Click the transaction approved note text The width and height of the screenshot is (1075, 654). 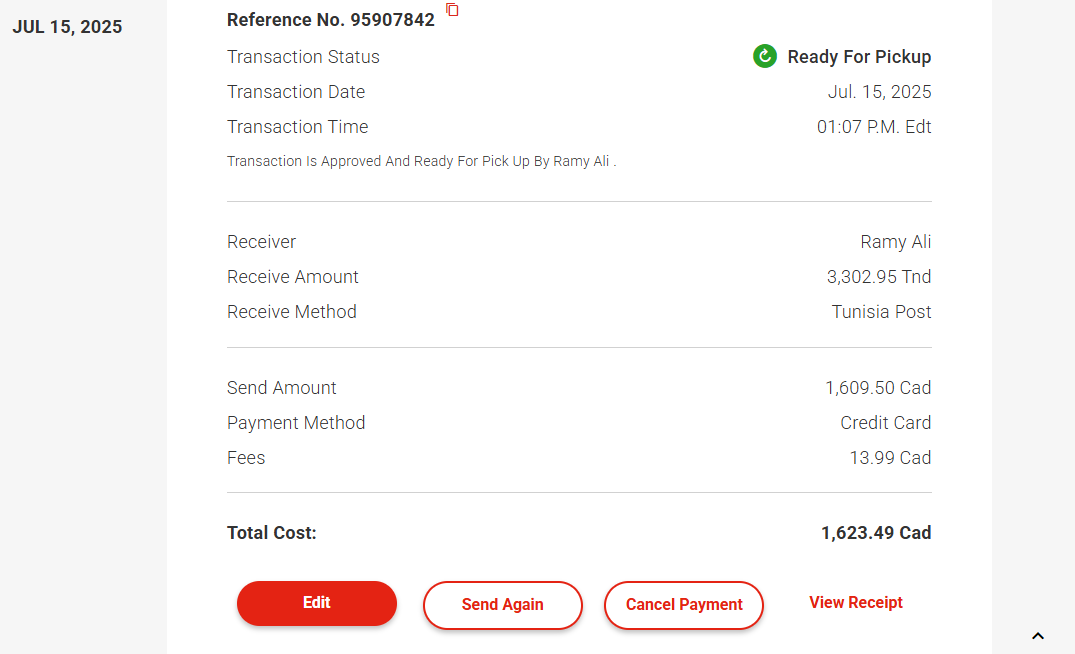coord(421,161)
